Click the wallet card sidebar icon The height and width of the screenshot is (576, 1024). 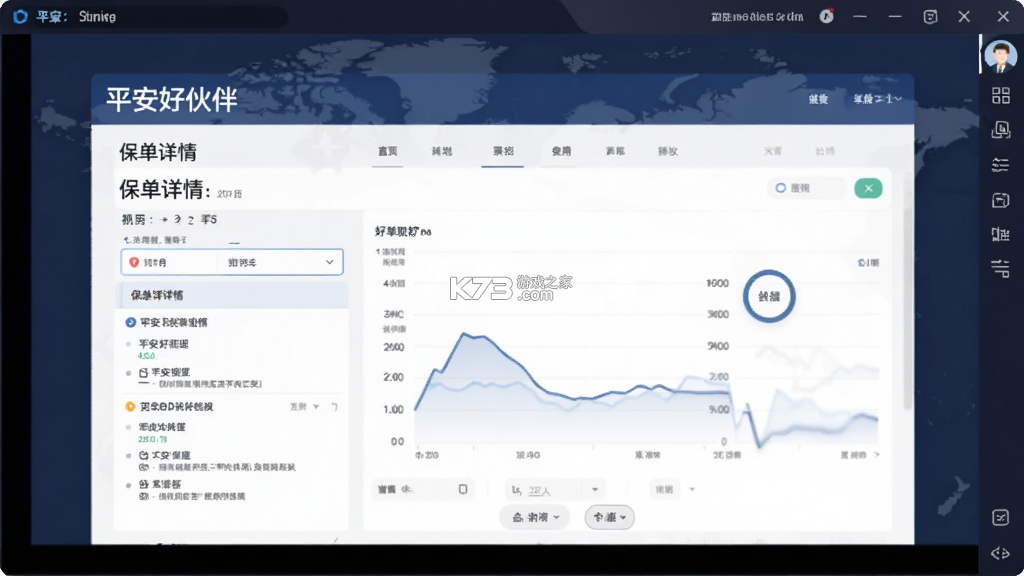pos(1000,200)
